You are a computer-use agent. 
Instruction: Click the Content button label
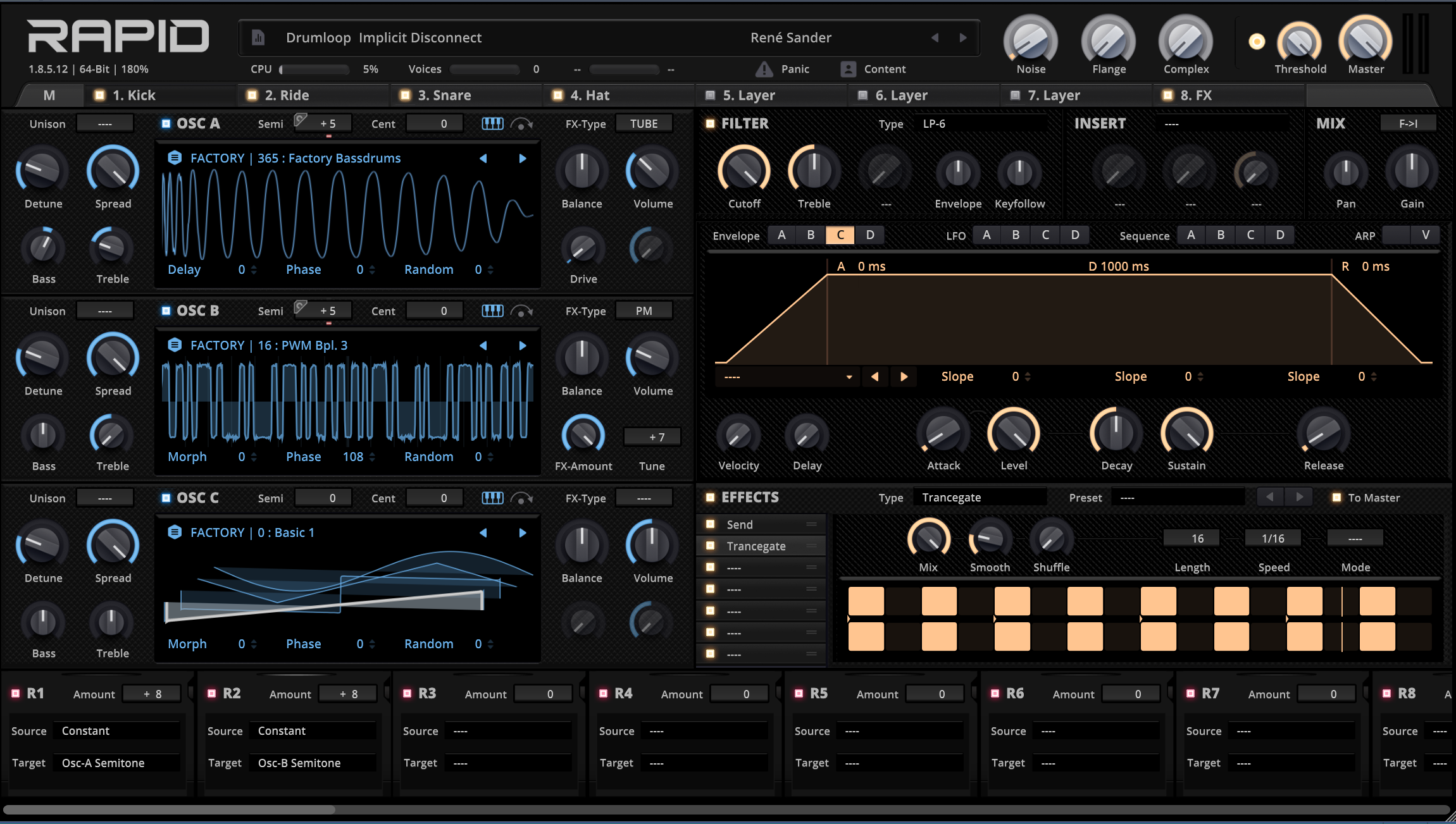pyautogui.click(x=885, y=69)
